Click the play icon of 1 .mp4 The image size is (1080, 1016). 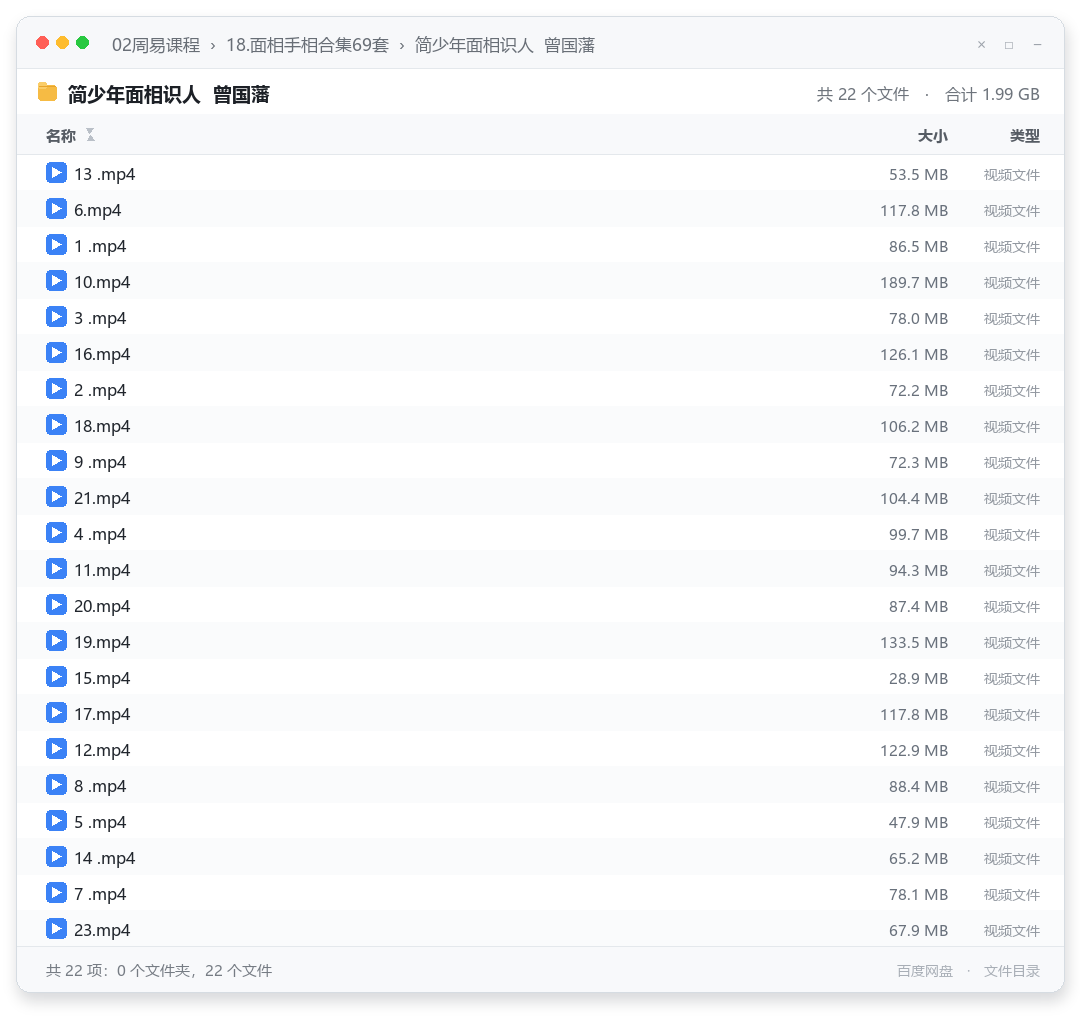pos(56,245)
